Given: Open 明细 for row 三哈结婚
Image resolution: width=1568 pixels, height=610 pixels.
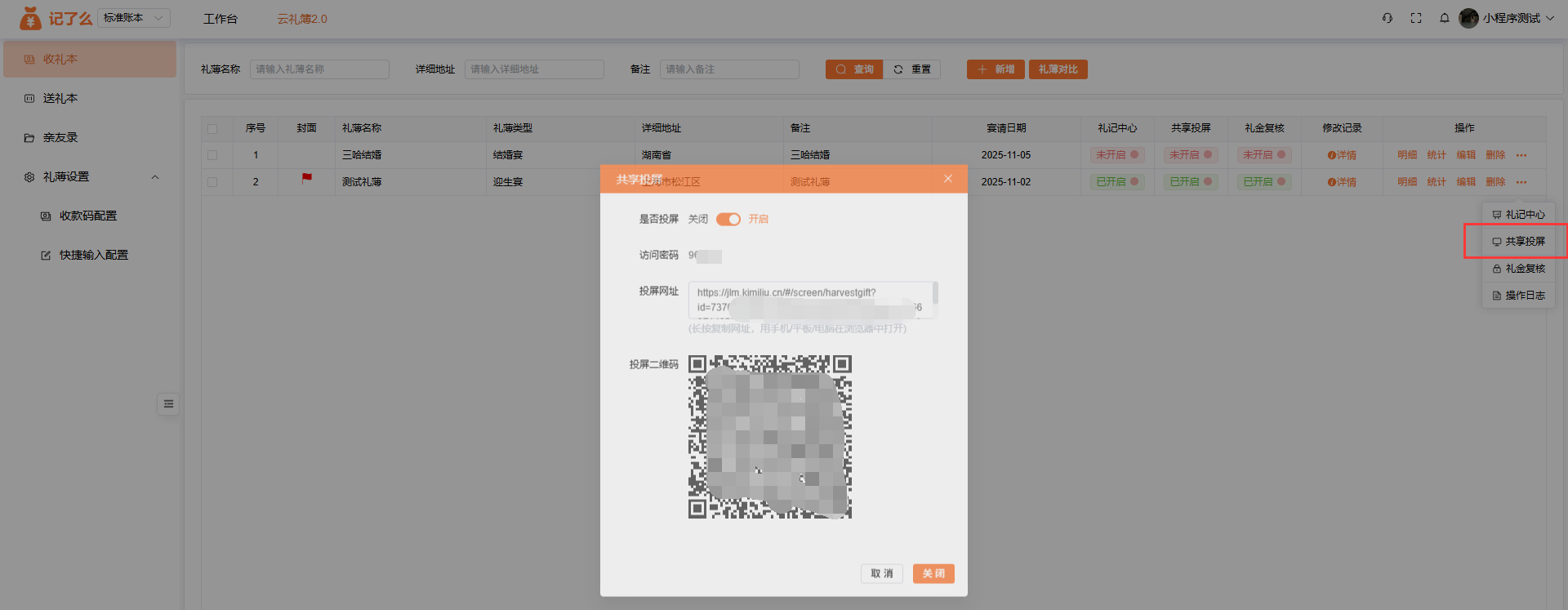Looking at the screenshot, I should [1407, 155].
